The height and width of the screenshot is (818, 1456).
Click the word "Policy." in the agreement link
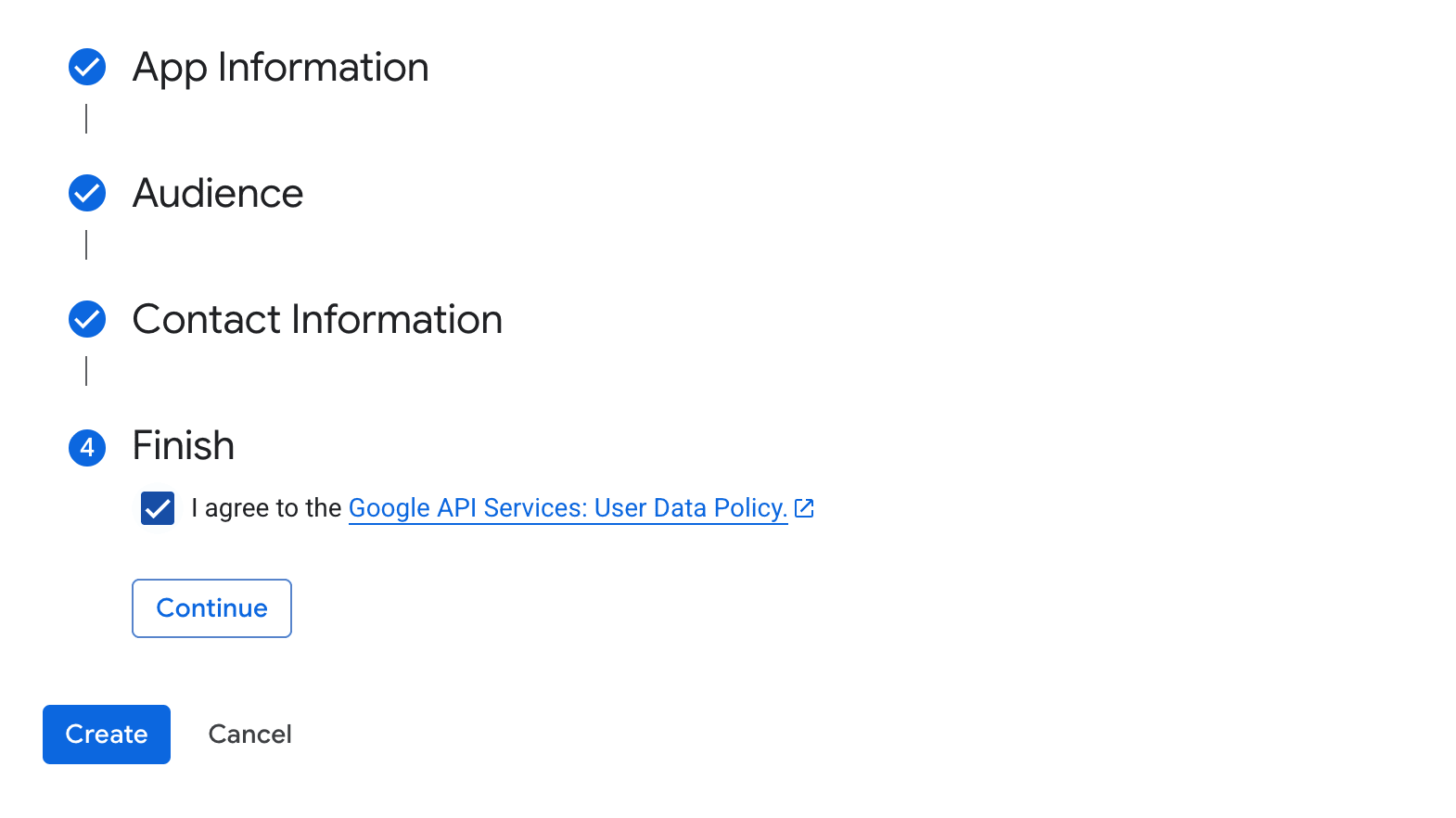750,508
